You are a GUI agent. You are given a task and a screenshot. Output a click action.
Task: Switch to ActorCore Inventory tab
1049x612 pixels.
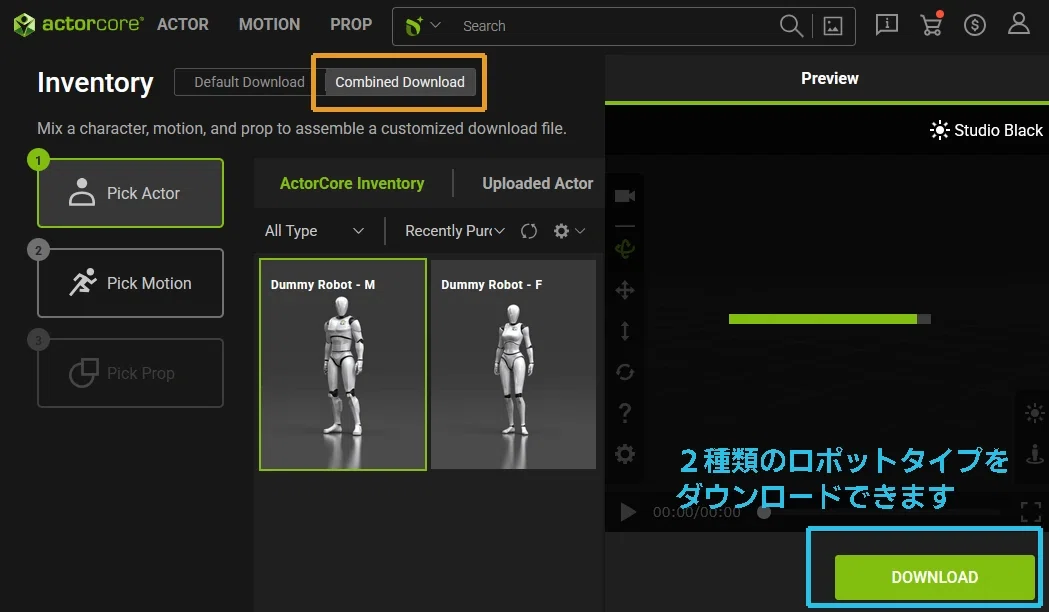coord(352,183)
